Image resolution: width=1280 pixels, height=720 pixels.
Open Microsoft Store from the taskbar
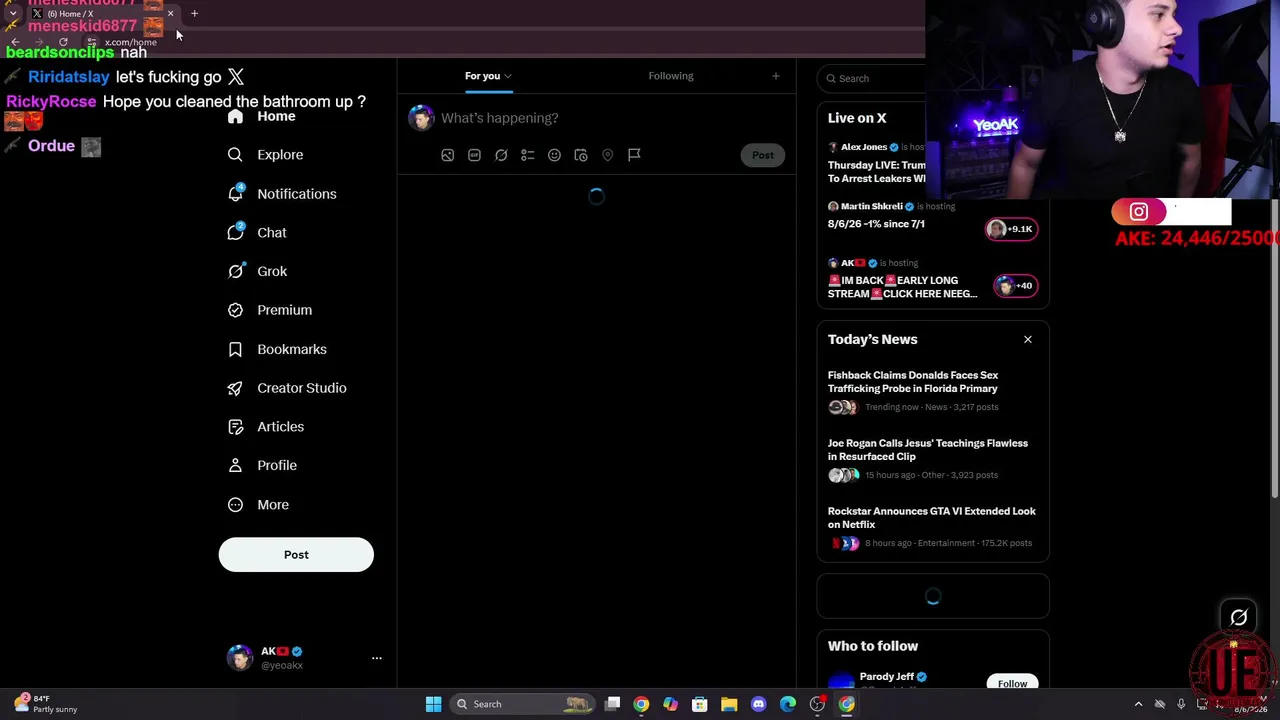coord(700,704)
